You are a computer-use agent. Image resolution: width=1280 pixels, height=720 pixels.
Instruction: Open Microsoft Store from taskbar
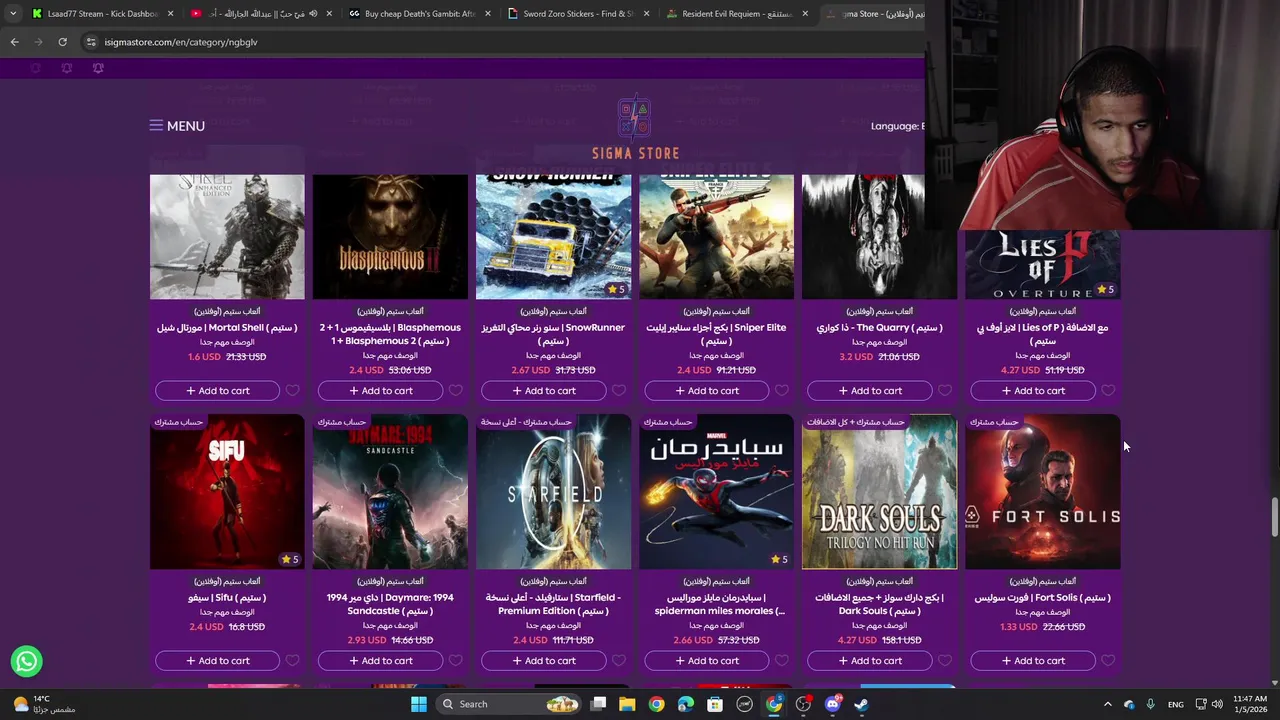coord(715,704)
